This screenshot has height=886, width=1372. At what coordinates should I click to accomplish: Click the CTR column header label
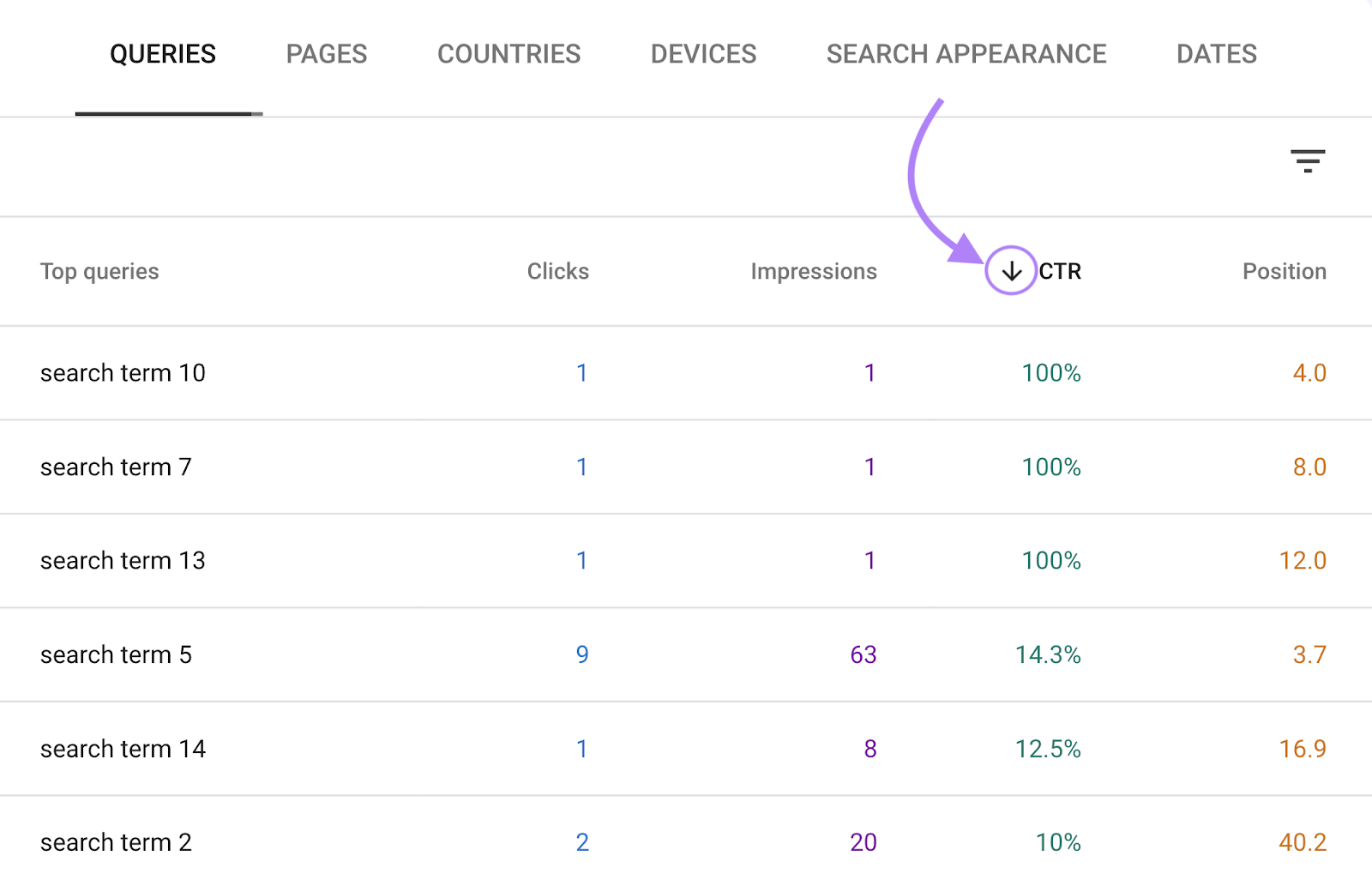coord(1060,271)
